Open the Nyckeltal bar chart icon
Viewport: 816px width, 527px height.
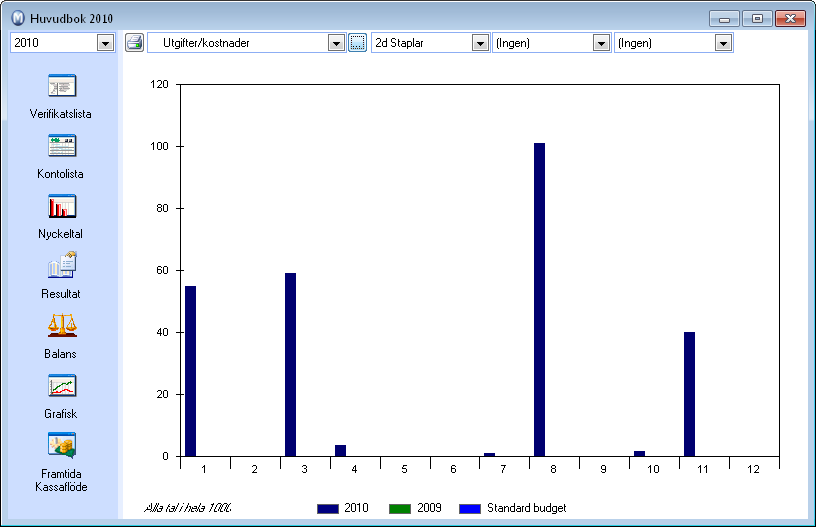(62, 206)
